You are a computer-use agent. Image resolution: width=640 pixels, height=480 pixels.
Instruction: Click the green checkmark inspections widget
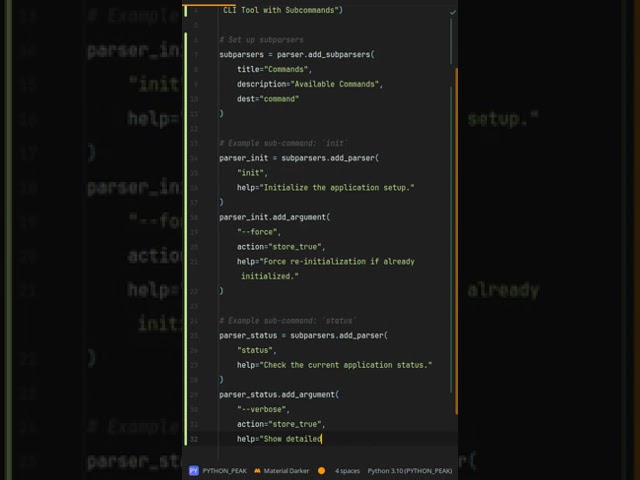[x=453, y=12]
